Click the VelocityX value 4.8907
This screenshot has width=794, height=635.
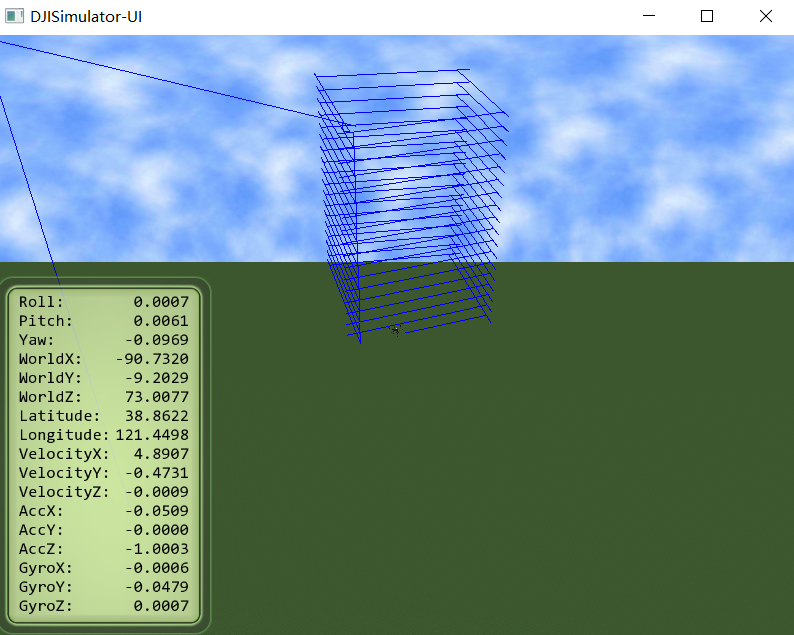point(160,454)
